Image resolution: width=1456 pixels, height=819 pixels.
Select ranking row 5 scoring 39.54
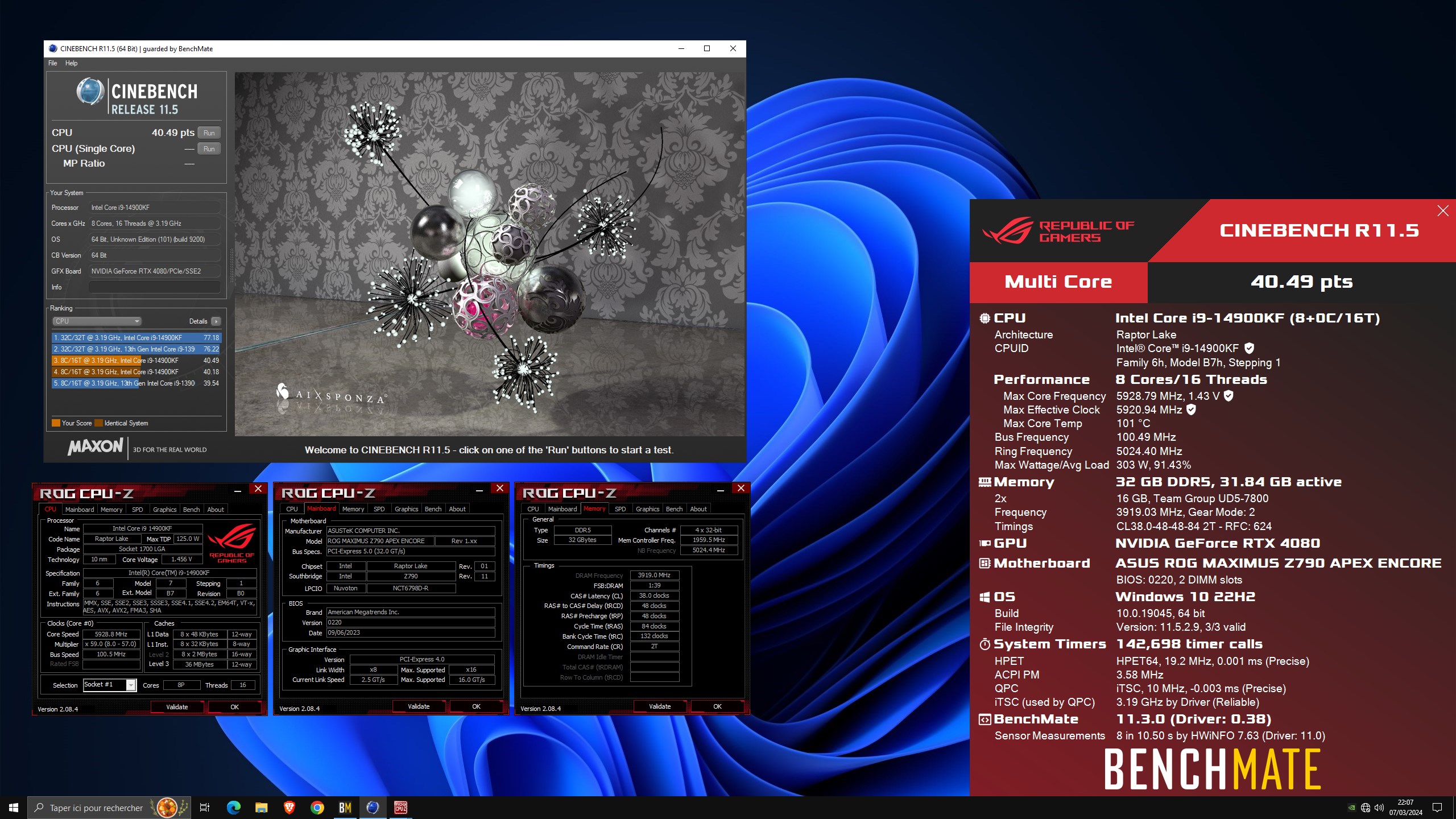[x=136, y=383]
